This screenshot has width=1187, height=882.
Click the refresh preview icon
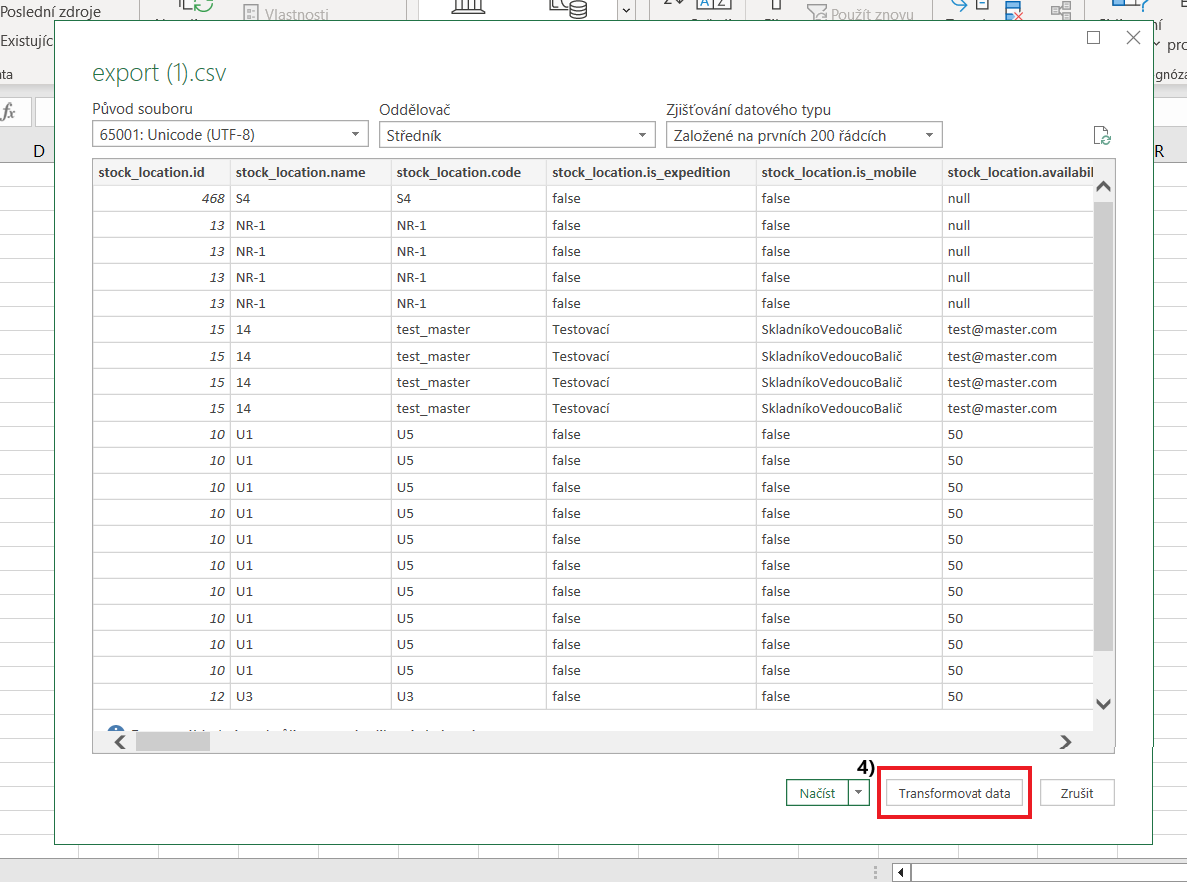(1103, 136)
